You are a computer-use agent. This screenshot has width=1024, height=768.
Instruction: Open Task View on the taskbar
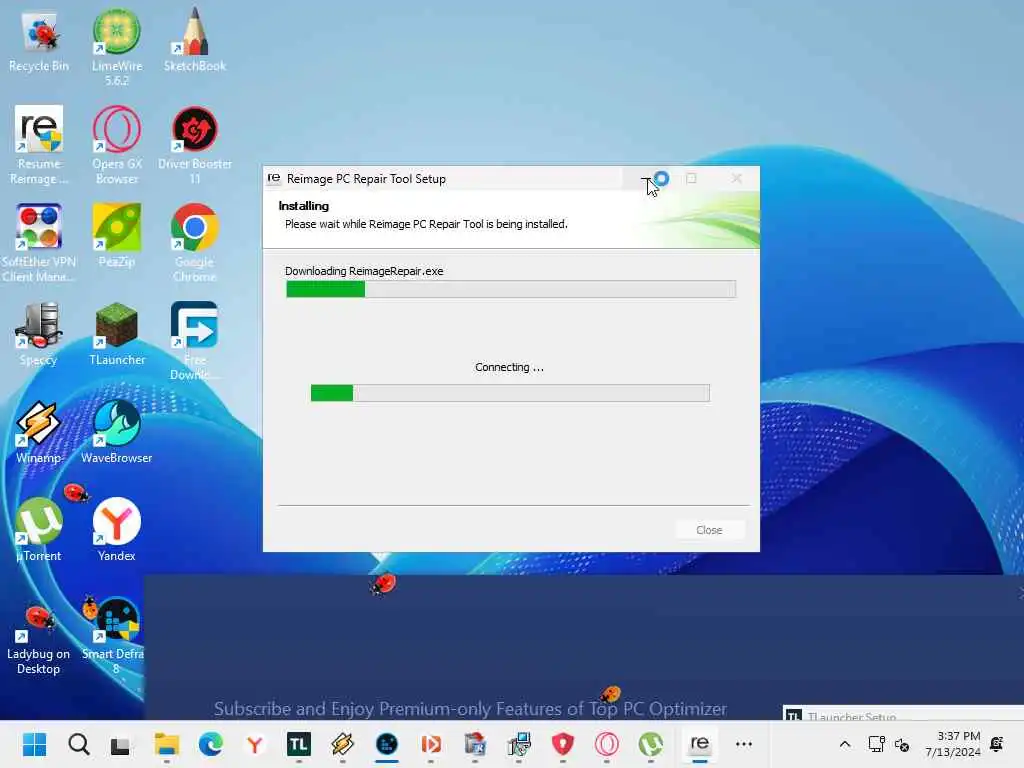click(x=120, y=744)
